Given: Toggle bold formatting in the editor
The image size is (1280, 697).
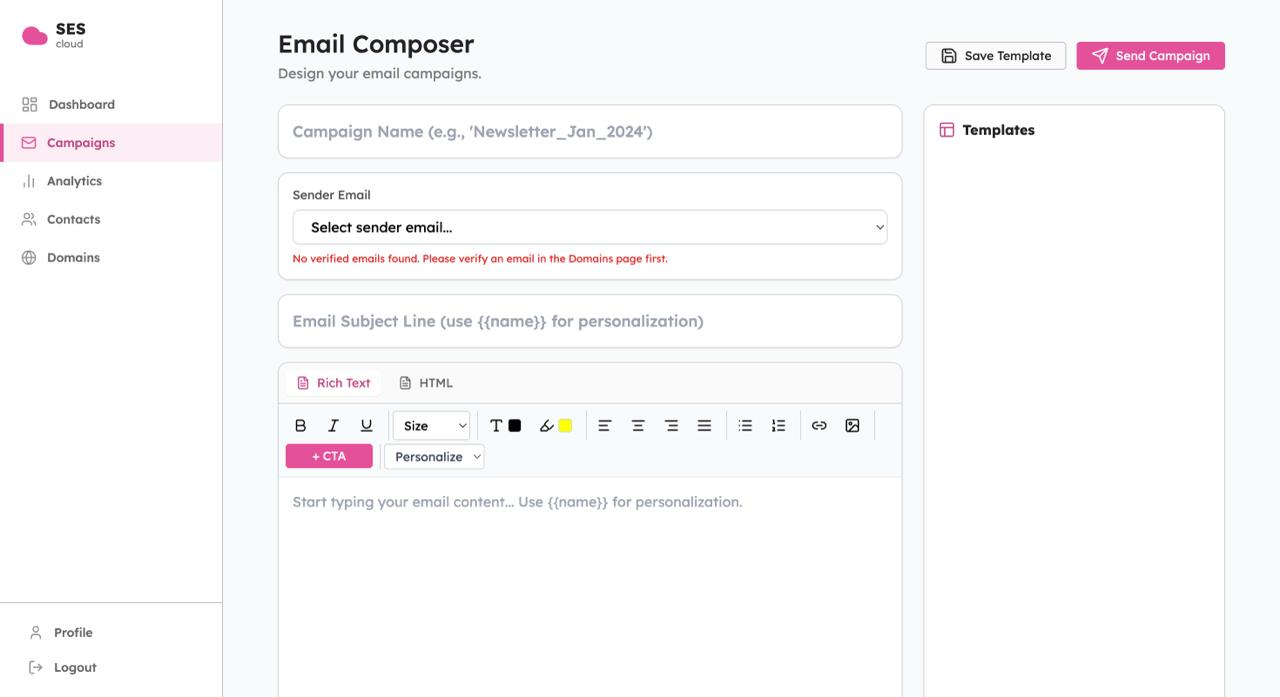Looking at the screenshot, I should (300, 425).
